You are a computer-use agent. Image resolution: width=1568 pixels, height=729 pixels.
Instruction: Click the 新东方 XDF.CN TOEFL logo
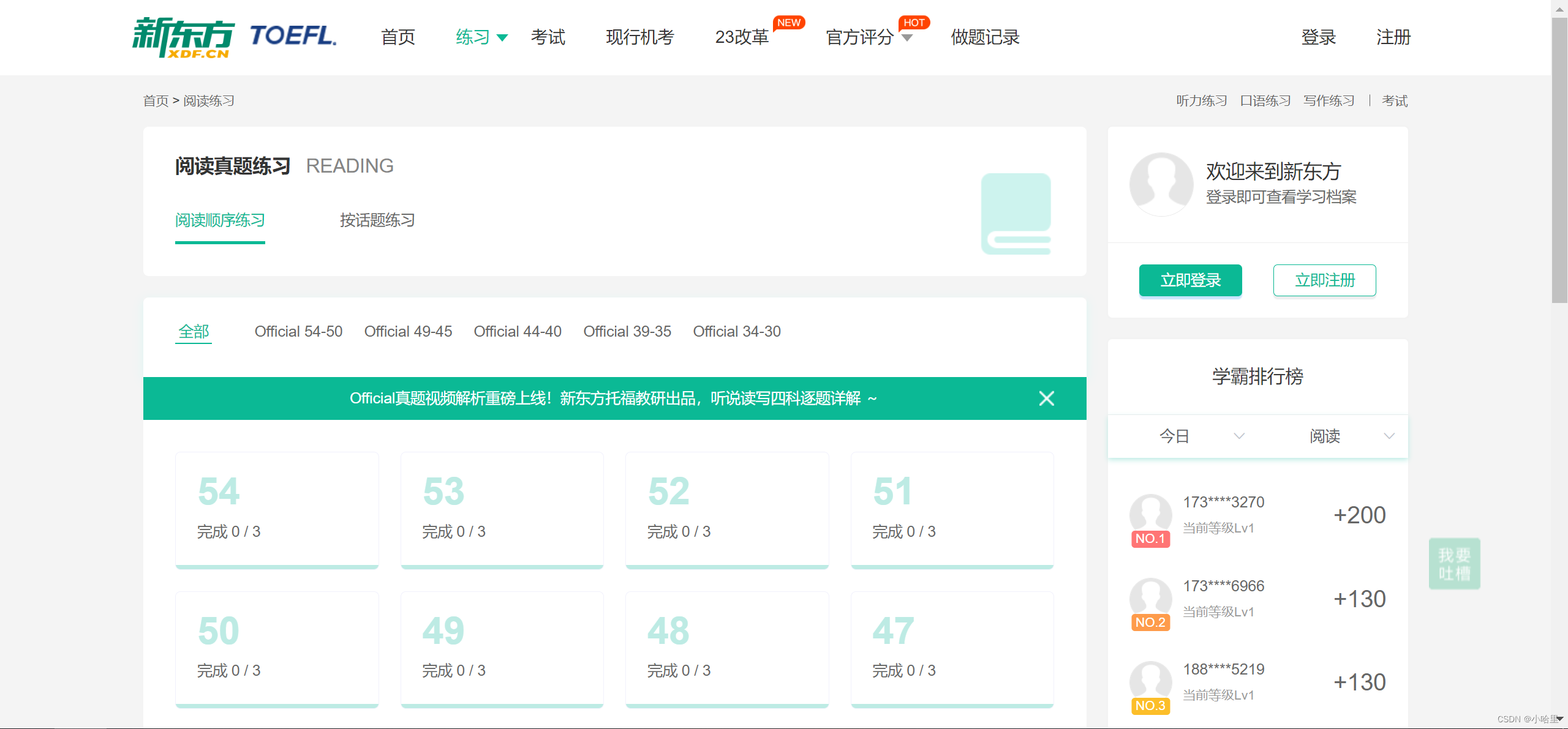234,37
